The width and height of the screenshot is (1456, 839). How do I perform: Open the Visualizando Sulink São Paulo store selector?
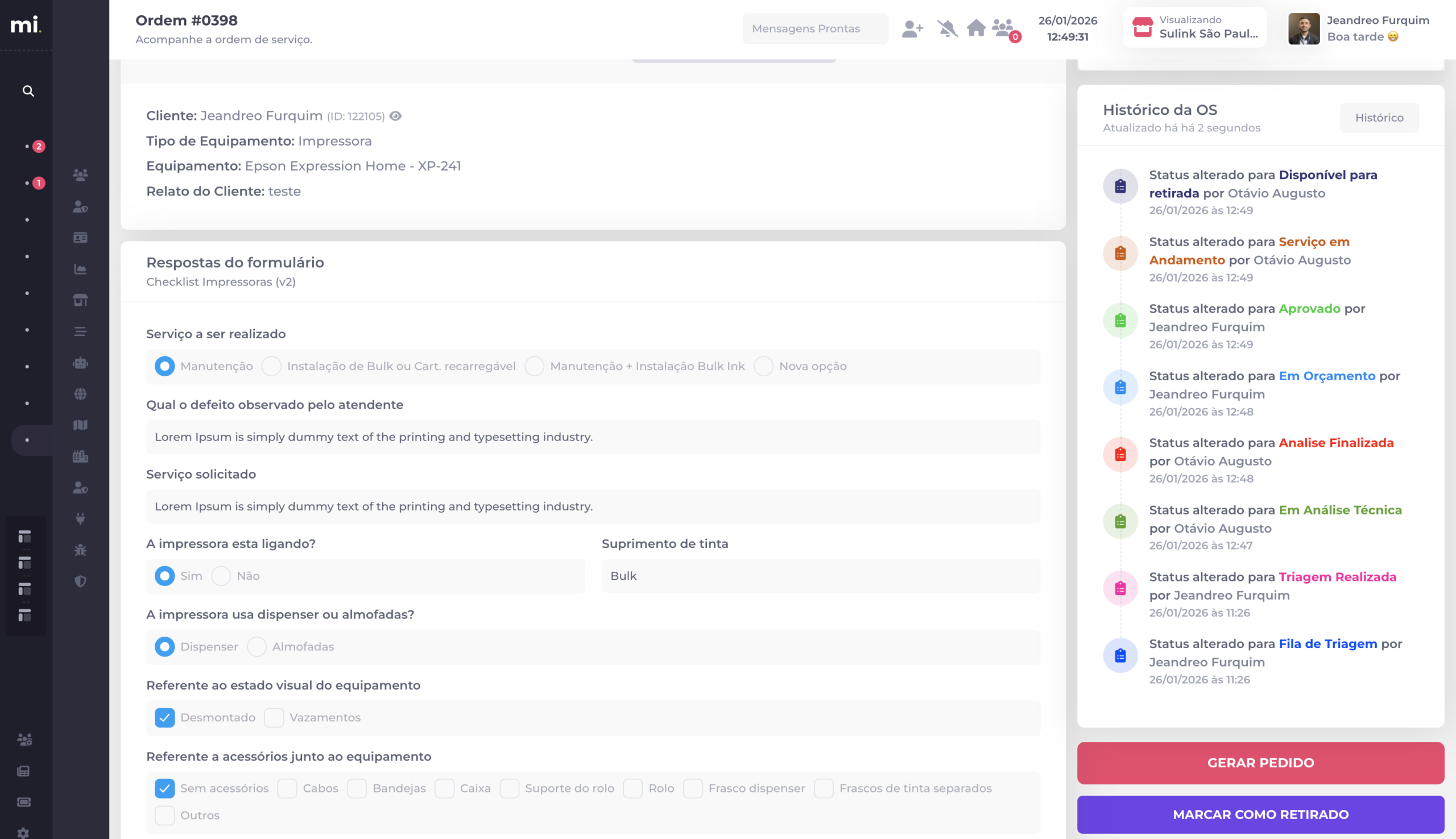1194,27
